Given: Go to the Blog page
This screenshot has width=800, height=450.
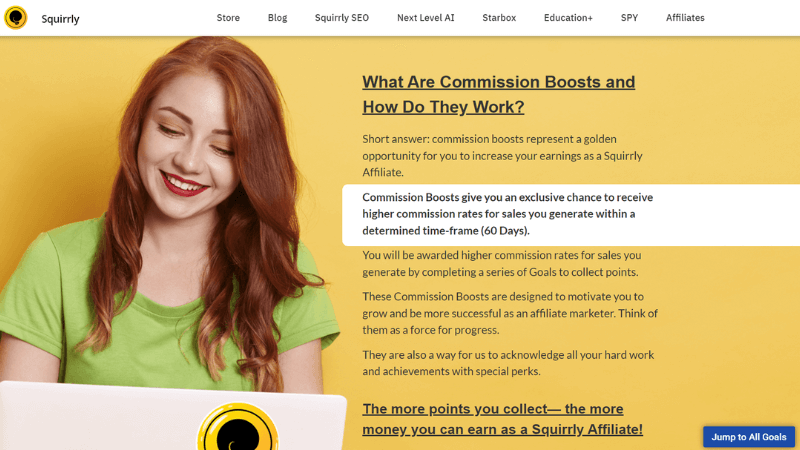Looking at the screenshot, I should (278, 18).
